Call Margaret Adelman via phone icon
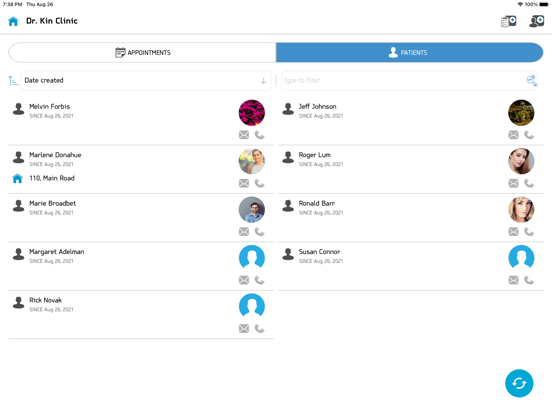Image resolution: width=552 pixels, height=414 pixels. pyautogui.click(x=259, y=280)
